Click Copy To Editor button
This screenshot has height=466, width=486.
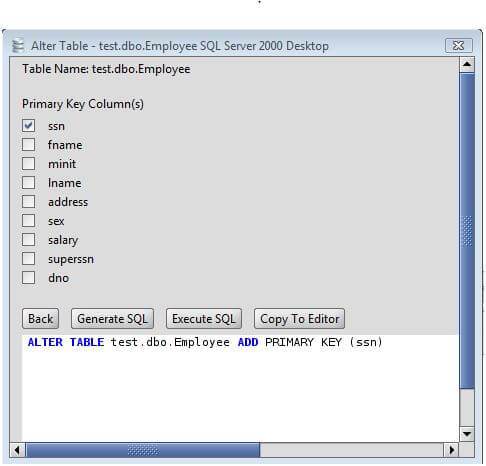click(x=299, y=319)
